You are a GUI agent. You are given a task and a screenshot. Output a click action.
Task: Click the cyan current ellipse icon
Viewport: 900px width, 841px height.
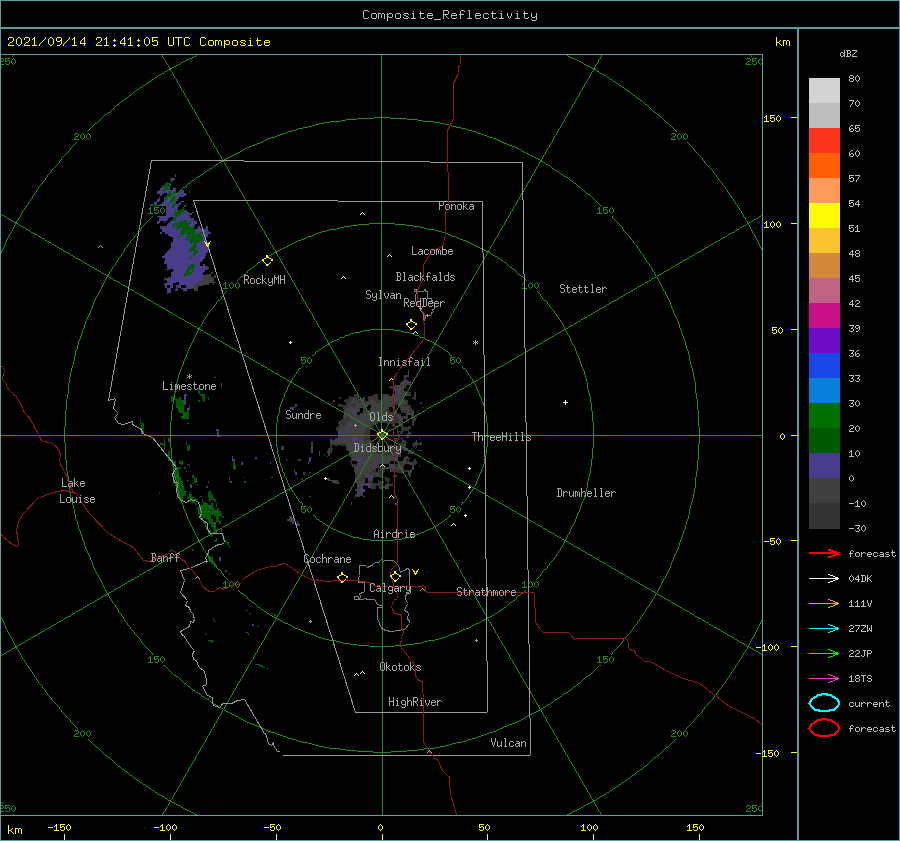click(824, 703)
